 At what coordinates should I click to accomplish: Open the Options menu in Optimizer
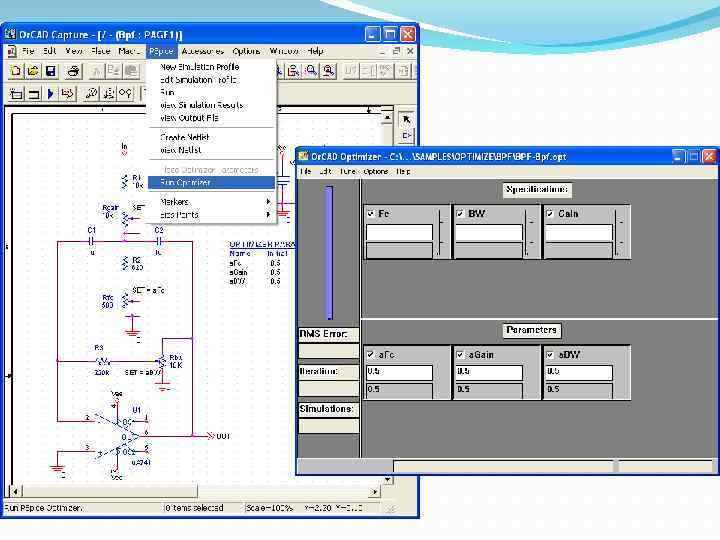[x=376, y=171]
